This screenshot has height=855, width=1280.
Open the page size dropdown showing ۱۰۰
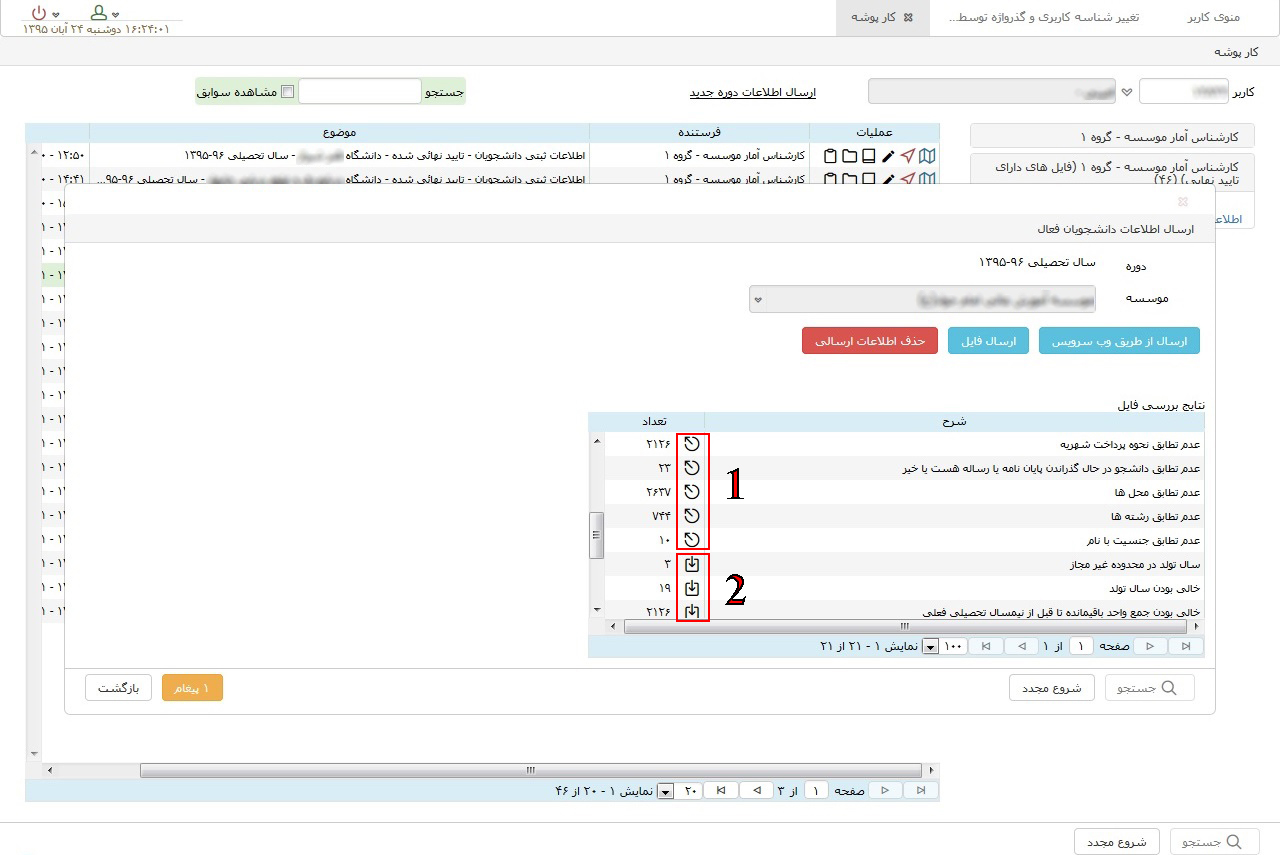click(x=930, y=647)
